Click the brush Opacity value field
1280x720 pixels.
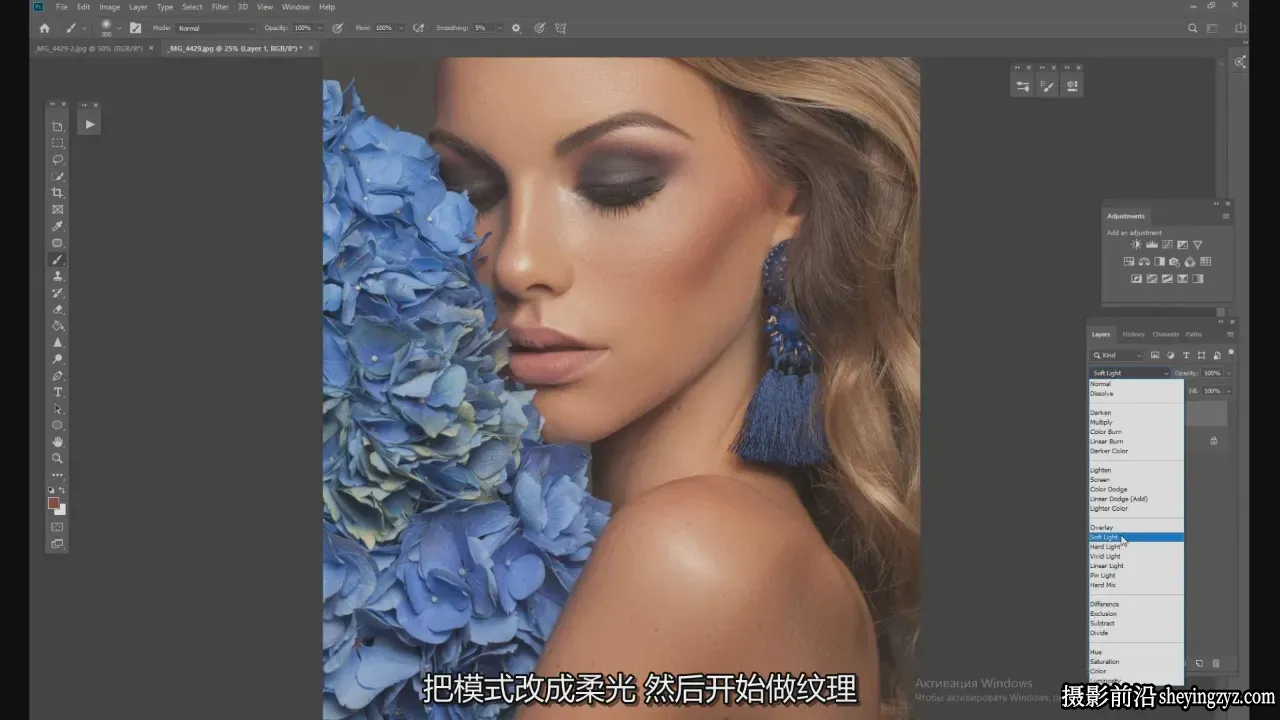(302, 28)
